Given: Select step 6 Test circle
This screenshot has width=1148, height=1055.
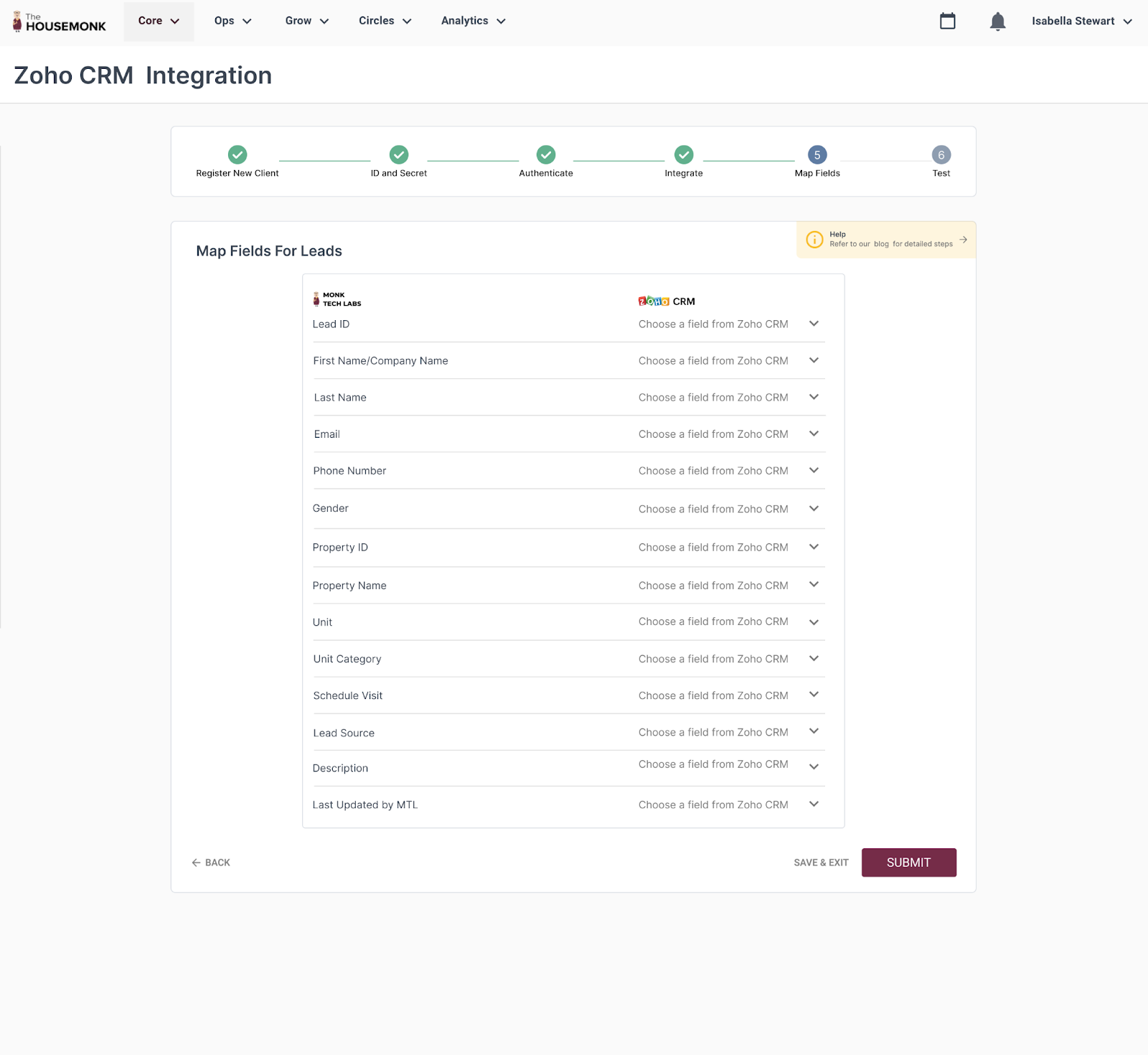Looking at the screenshot, I should 941,154.
